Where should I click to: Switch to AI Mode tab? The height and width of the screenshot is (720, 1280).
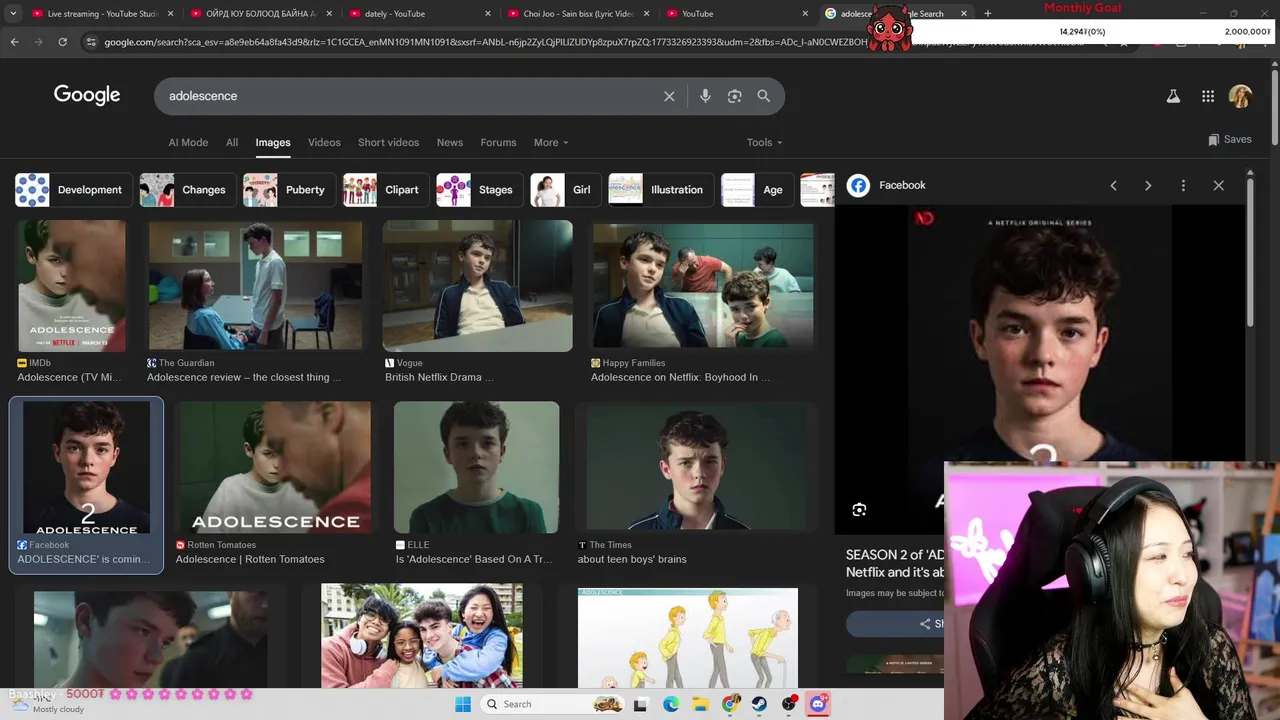(188, 142)
